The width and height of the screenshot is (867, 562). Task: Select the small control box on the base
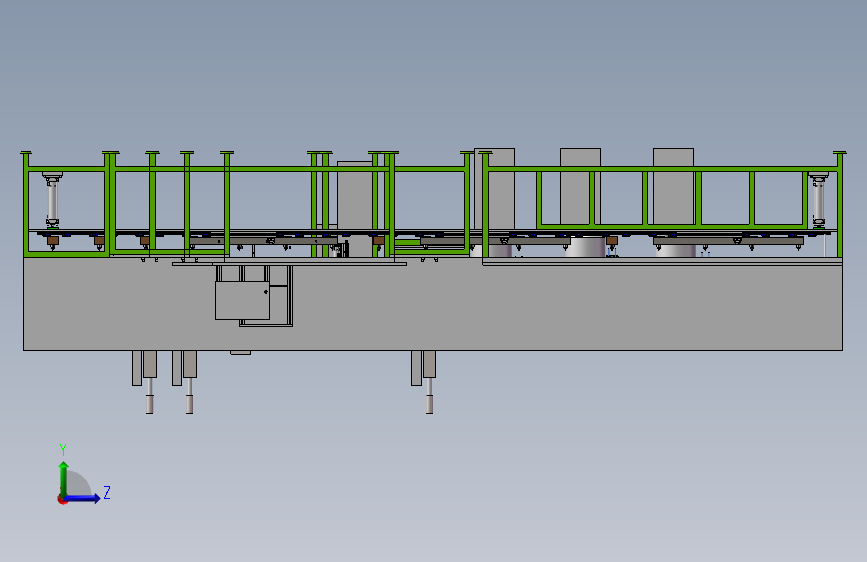click(242, 300)
